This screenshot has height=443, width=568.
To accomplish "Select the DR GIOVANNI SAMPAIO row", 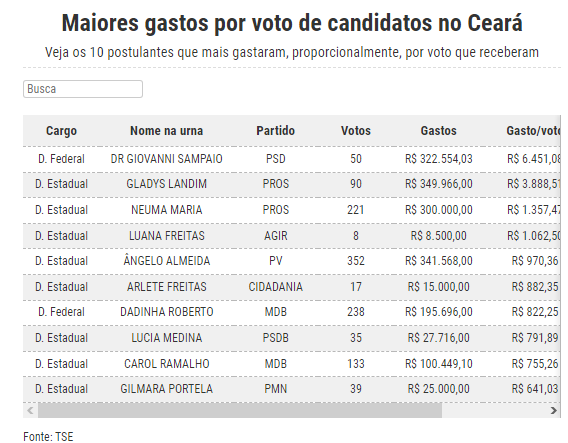I will [x=292, y=159].
